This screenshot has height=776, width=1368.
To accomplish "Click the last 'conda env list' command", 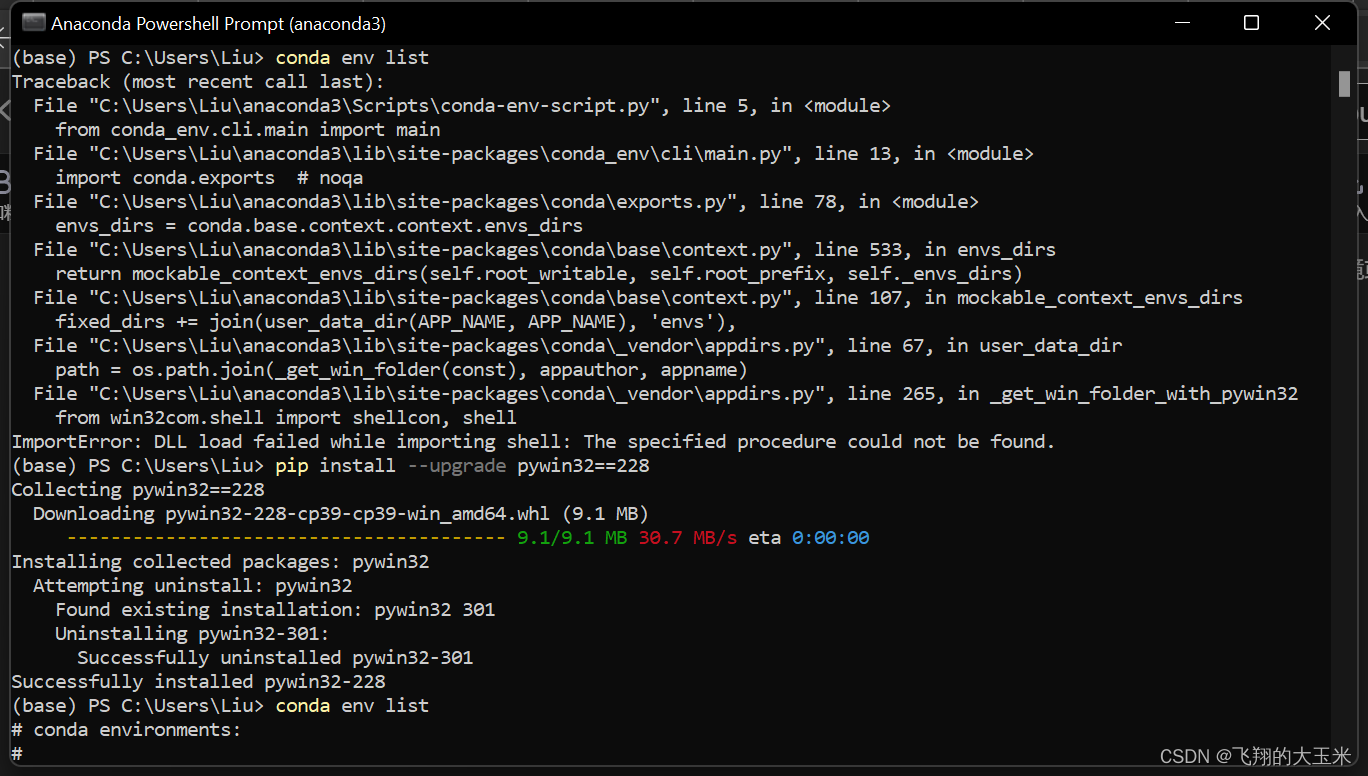I will point(352,705).
